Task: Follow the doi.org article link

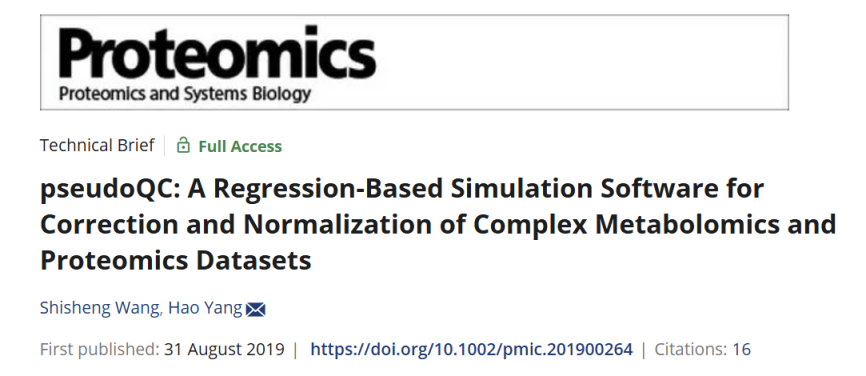Action: [x=471, y=349]
